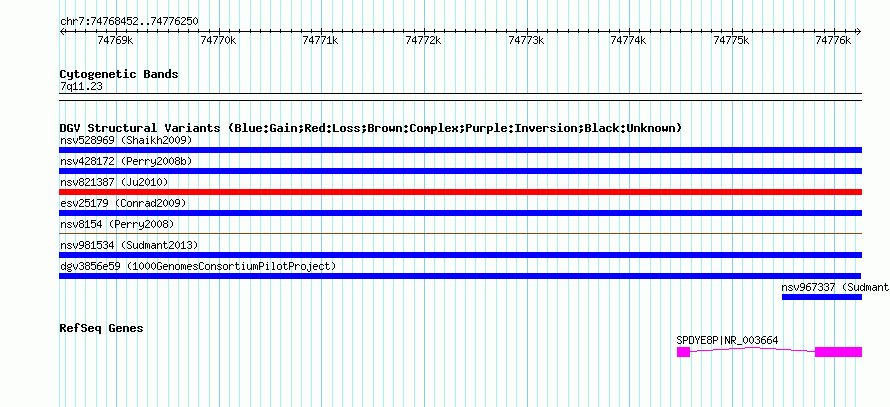The image size is (890, 407).
Task: Click the short blue bar under nsv967337
Action: [822, 297]
